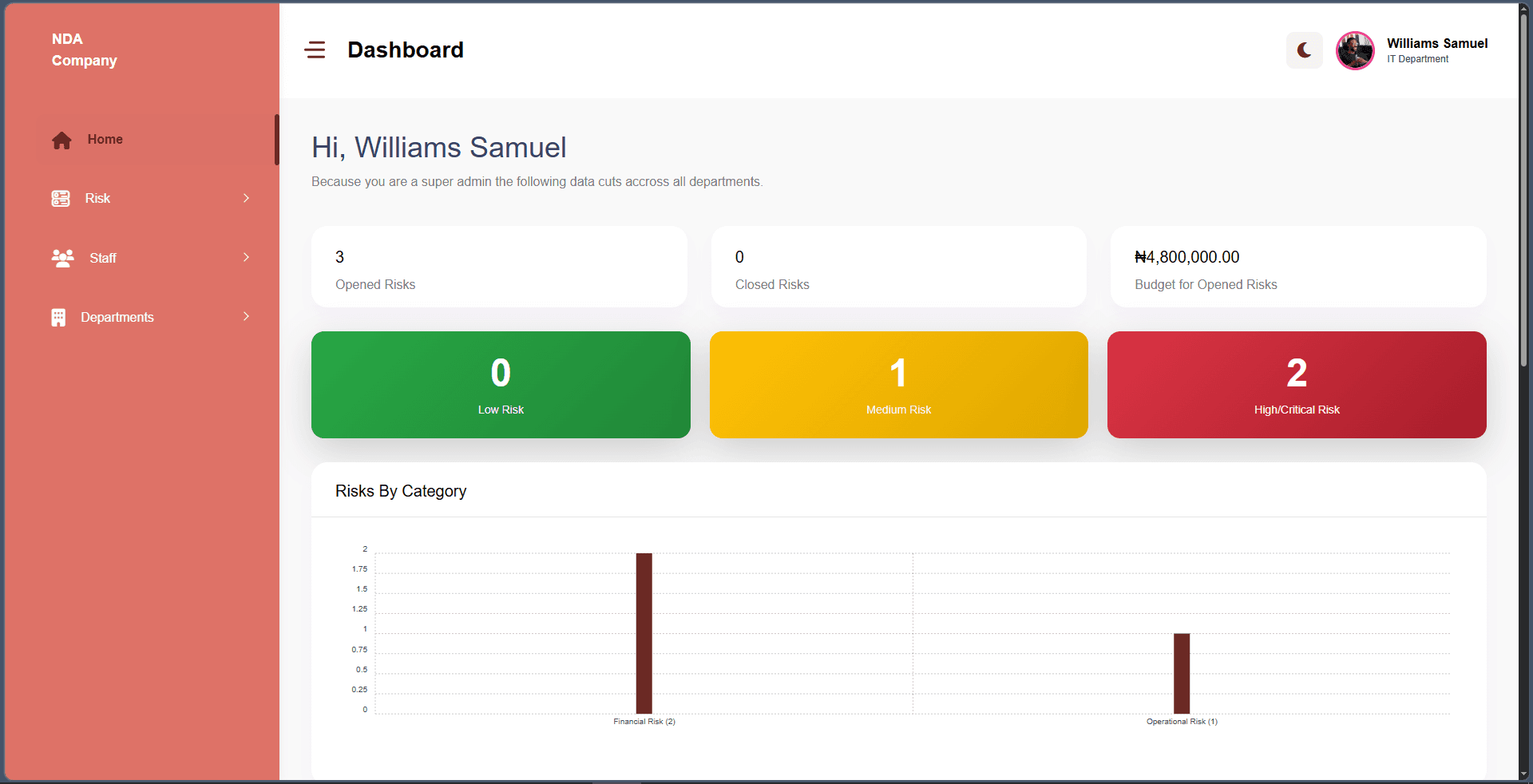Click the Financial Risk (2) axis label

tap(644, 722)
